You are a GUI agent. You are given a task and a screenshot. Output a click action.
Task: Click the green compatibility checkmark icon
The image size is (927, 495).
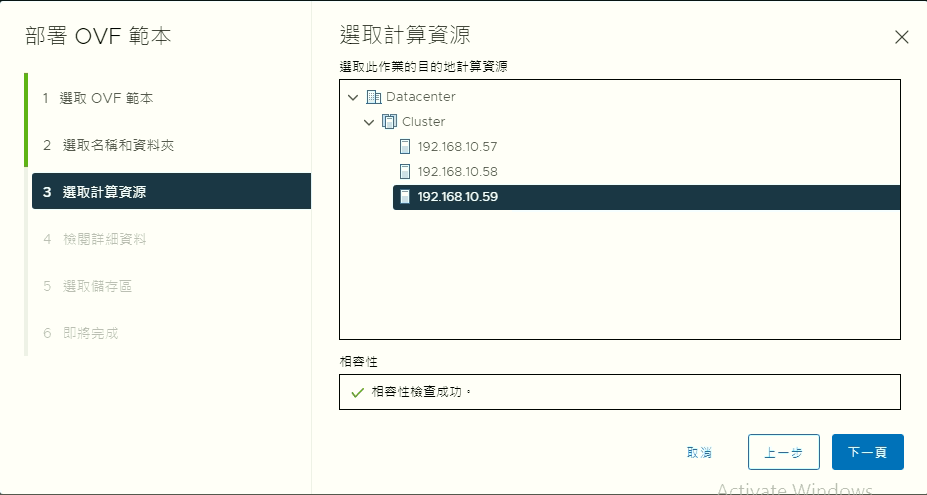tap(357, 392)
